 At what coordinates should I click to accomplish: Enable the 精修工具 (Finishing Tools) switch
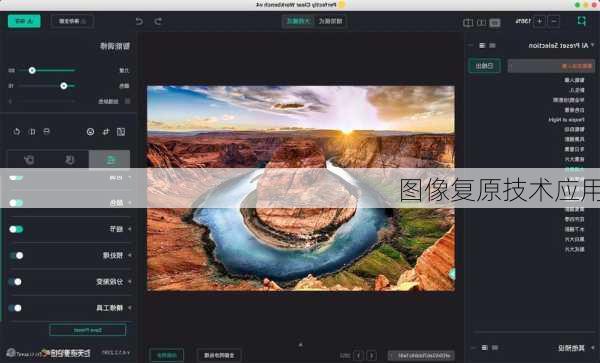(x=15, y=308)
